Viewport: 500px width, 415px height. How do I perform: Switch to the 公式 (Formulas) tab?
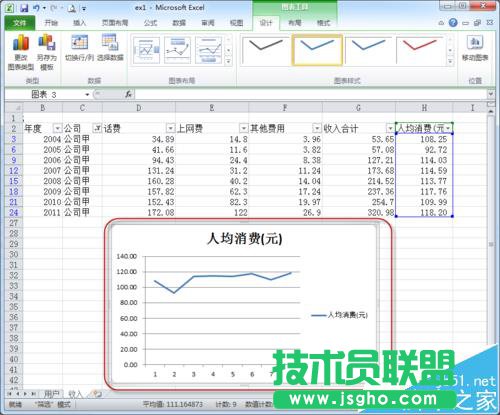[150, 23]
